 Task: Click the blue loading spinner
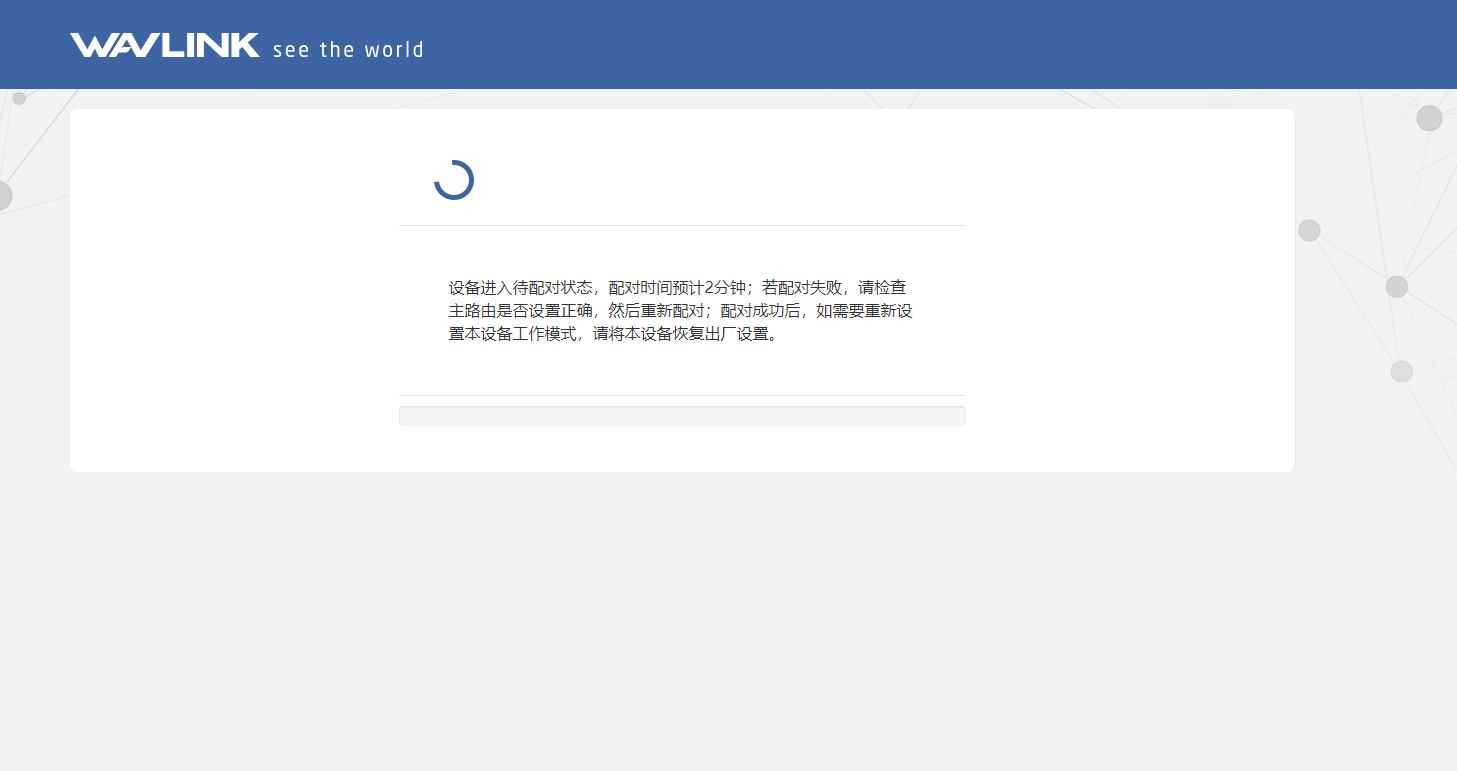click(454, 180)
